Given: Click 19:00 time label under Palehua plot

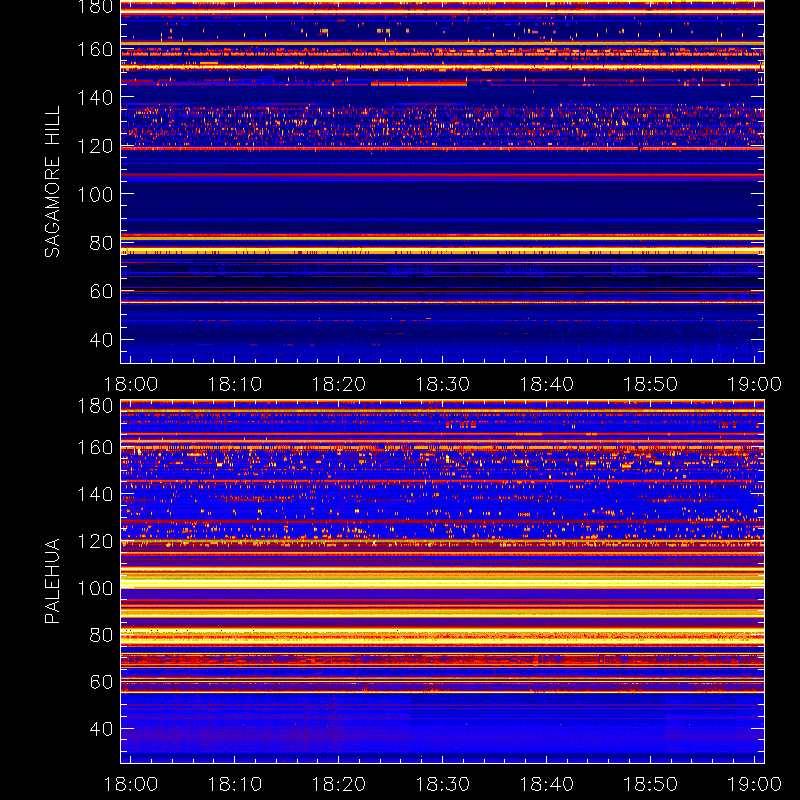Looking at the screenshot, I should click(754, 784).
